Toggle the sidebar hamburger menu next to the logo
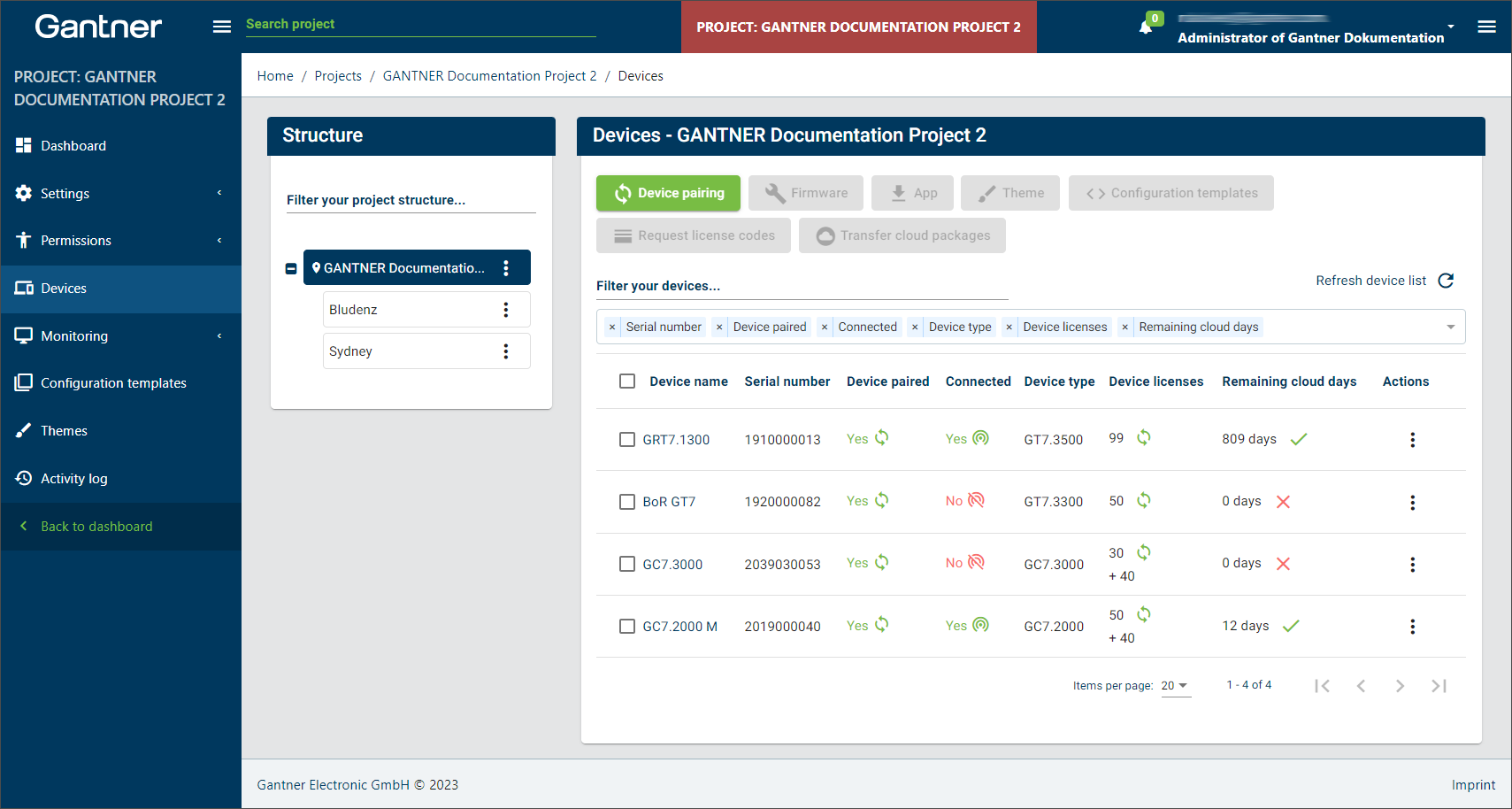Screen dimensions: 1512x809 222,27
